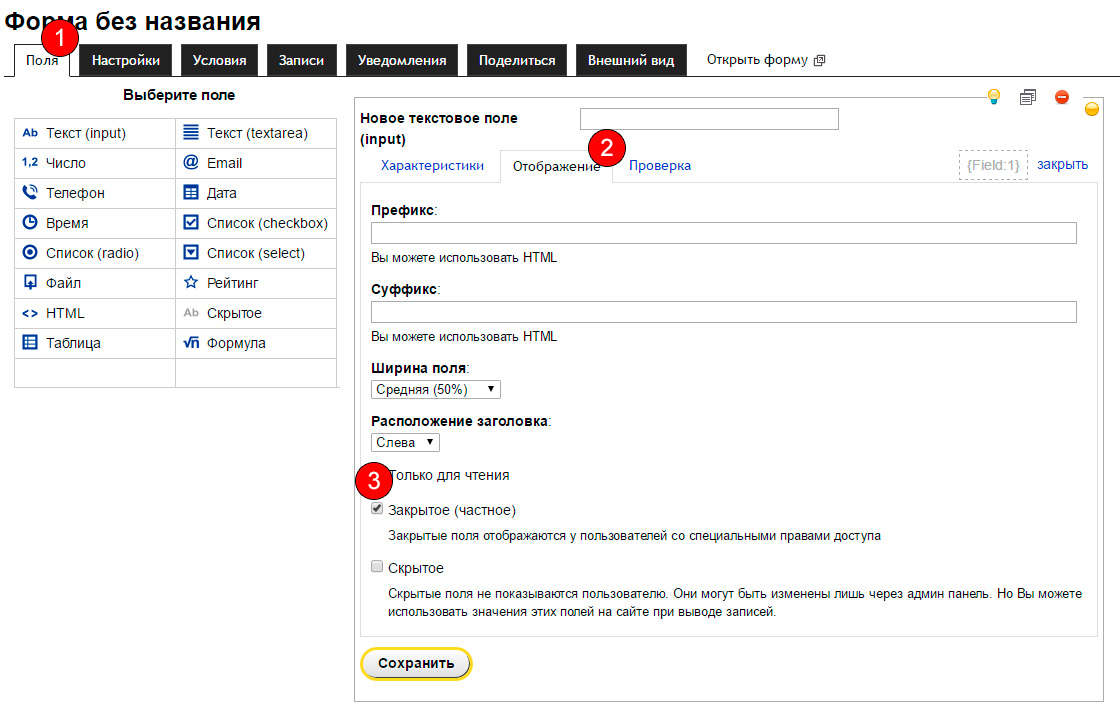
Task: Open the Ширина поля dropdown
Action: [435, 389]
